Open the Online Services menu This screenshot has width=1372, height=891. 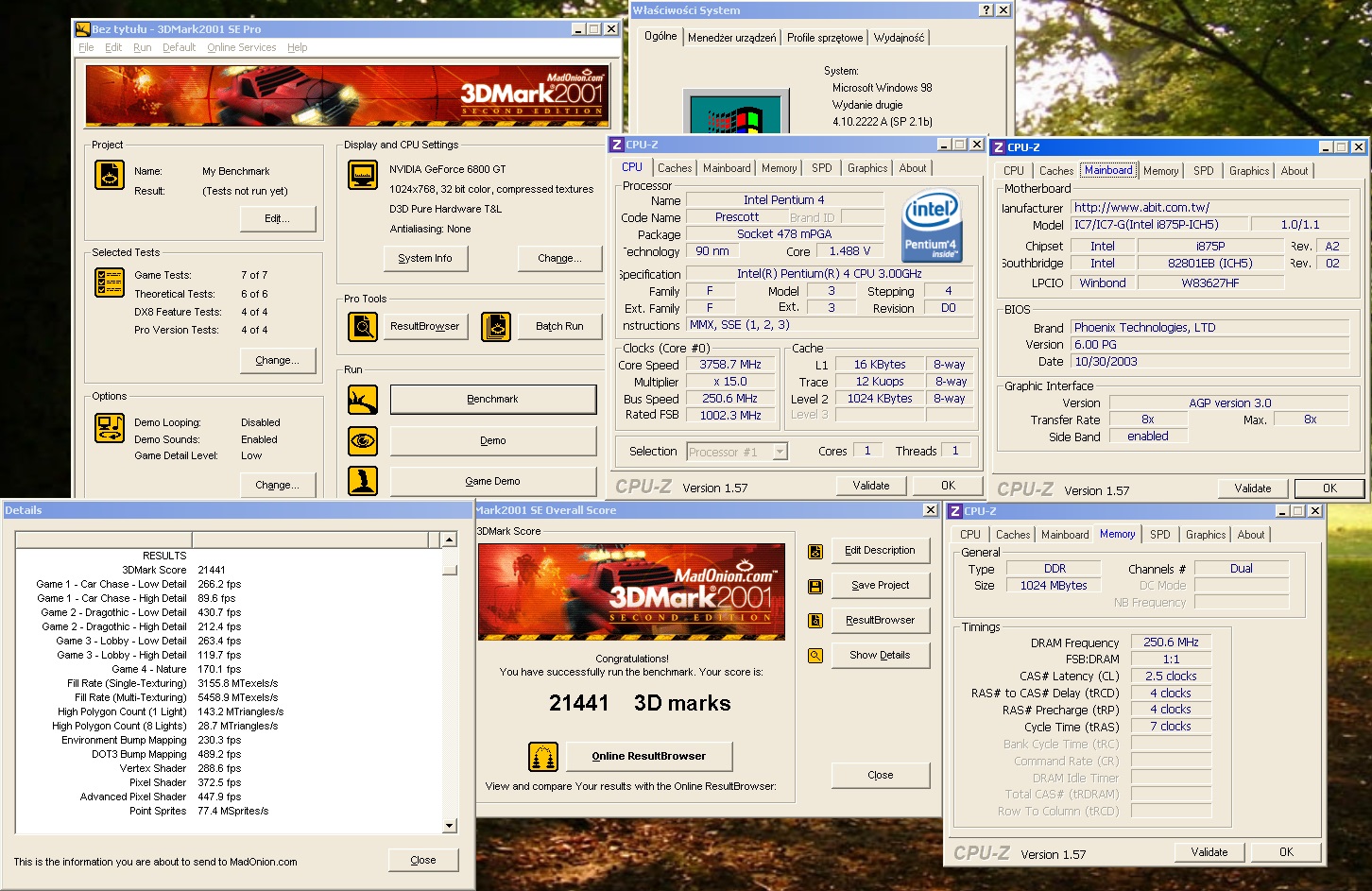tap(242, 47)
